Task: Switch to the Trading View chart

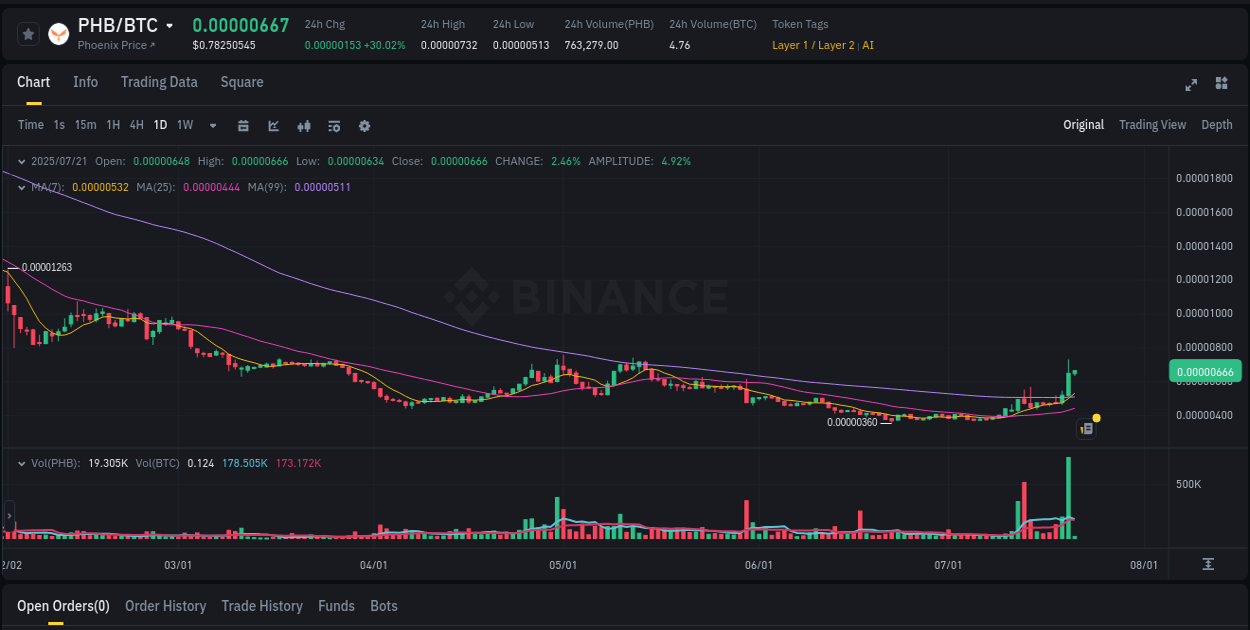Action: (1152, 125)
